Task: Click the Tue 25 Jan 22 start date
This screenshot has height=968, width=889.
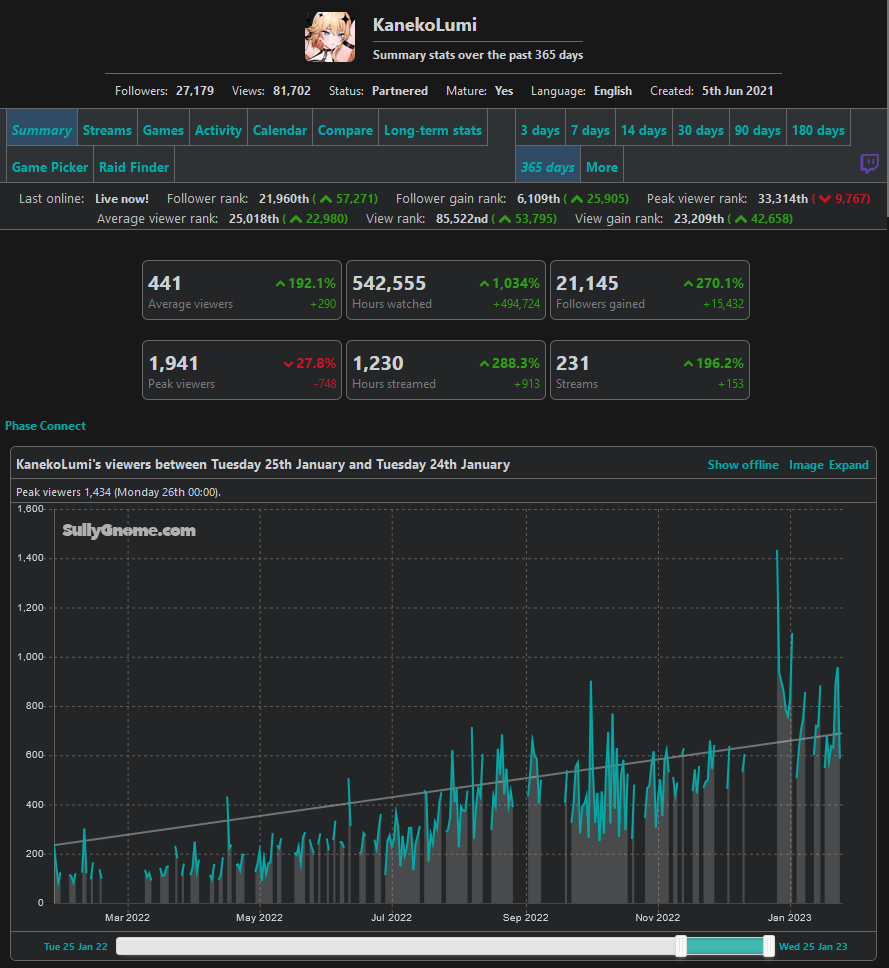Action: (x=75, y=946)
